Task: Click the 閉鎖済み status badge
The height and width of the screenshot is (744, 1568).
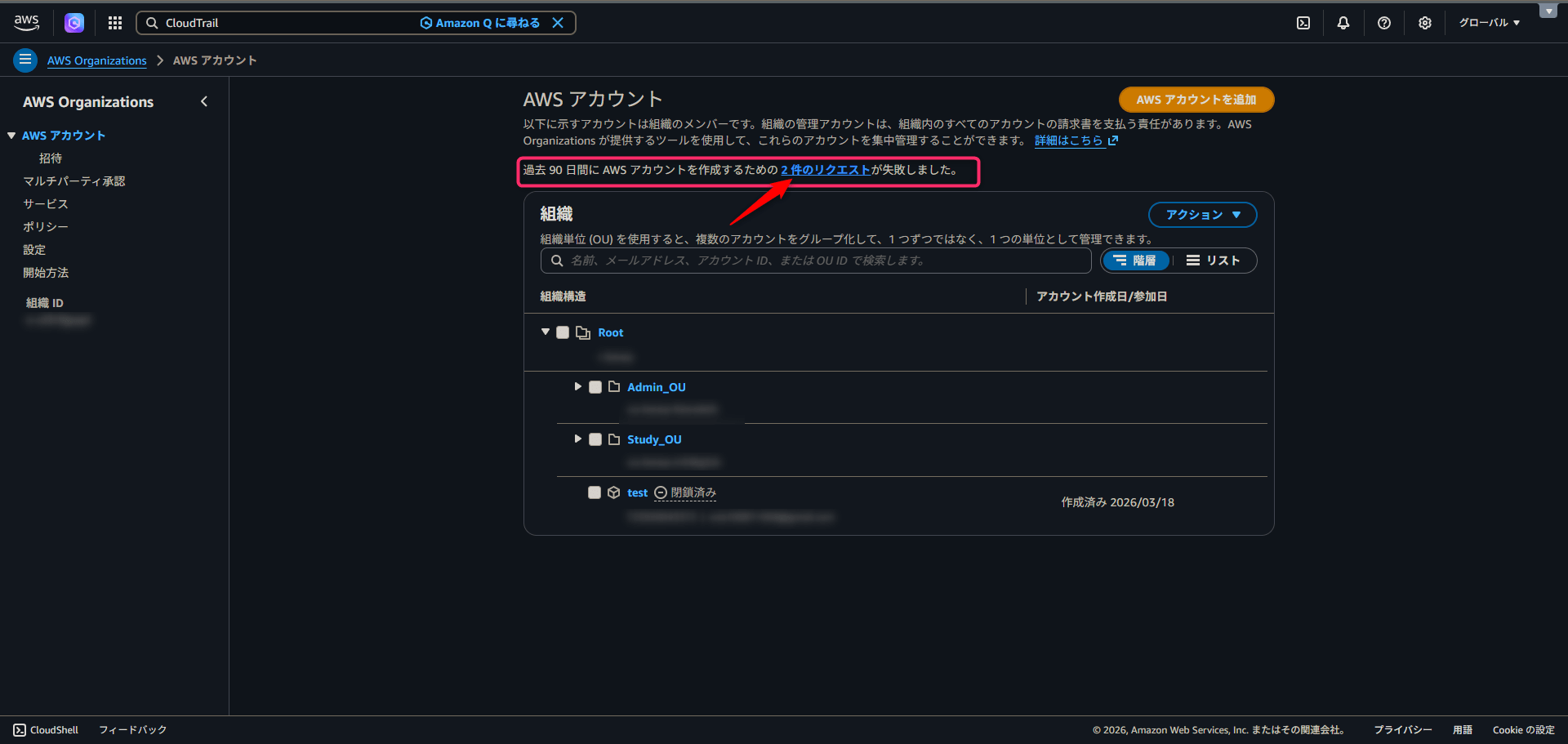Action: tap(685, 492)
